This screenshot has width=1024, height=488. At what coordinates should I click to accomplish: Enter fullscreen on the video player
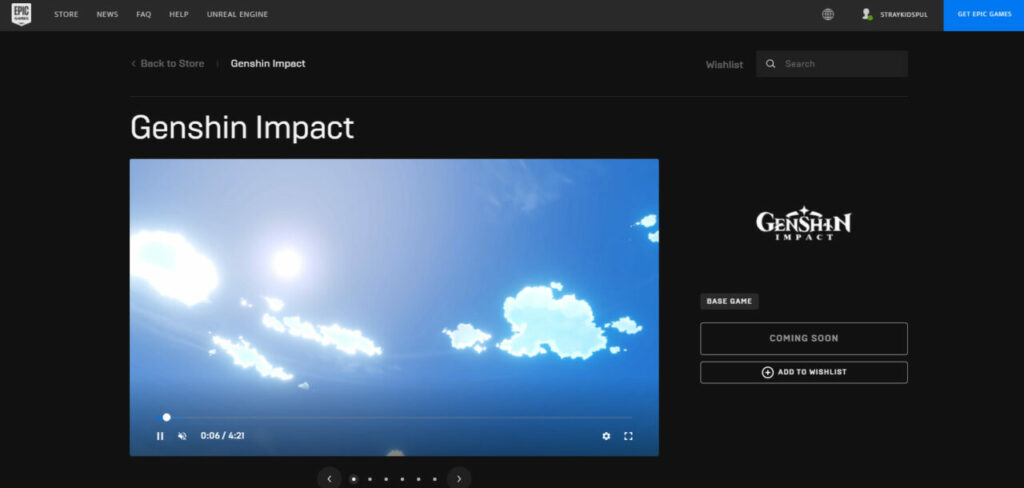pyautogui.click(x=628, y=436)
